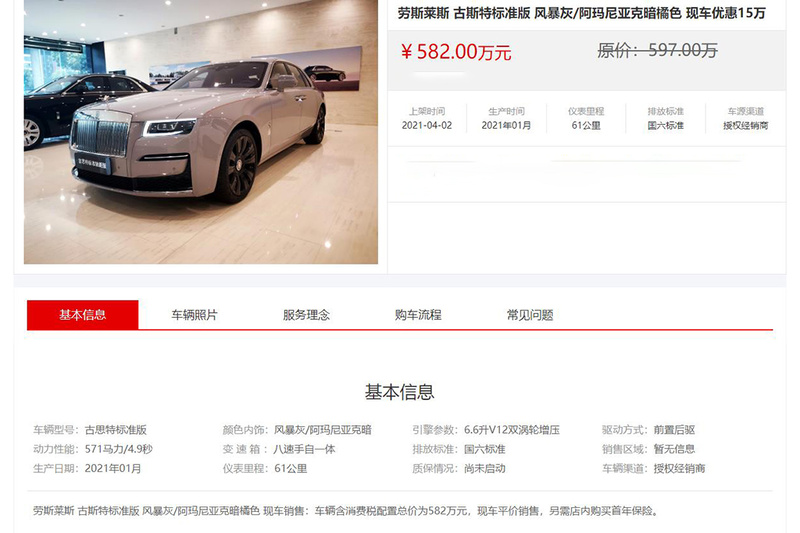The width and height of the screenshot is (800, 533).
Task: Click the 生产时间 2021年01月 info cell
Action: 506,118
